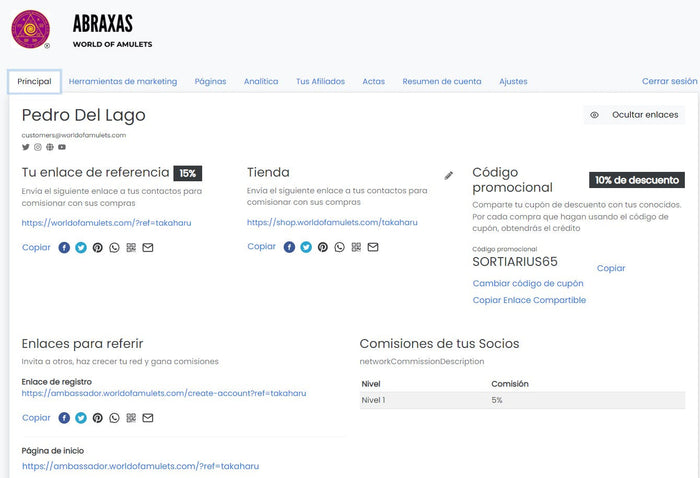The image size is (700, 478).
Task: Share registration link on Twitter
Action: (81, 418)
